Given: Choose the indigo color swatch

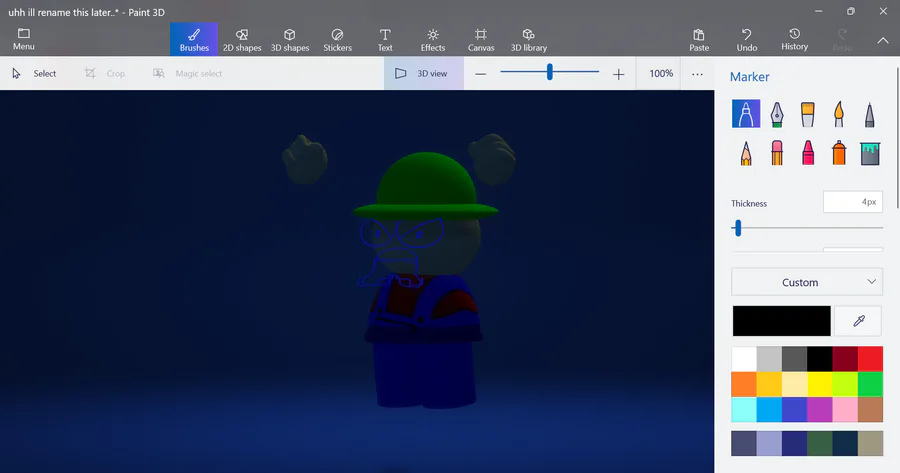Looking at the screenshot, I should [794, 409].
